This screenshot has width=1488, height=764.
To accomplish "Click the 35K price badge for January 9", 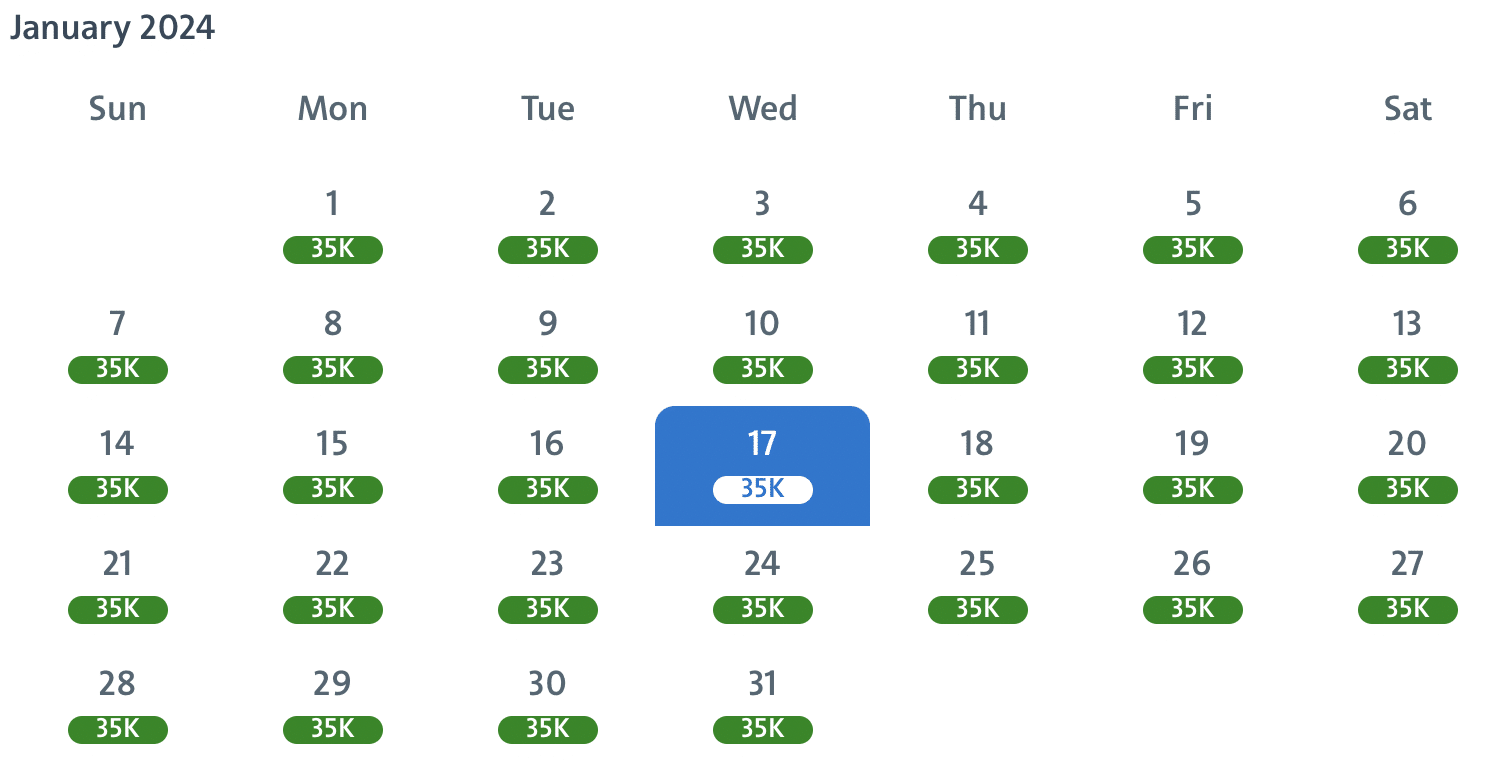I will pos(547,369).
